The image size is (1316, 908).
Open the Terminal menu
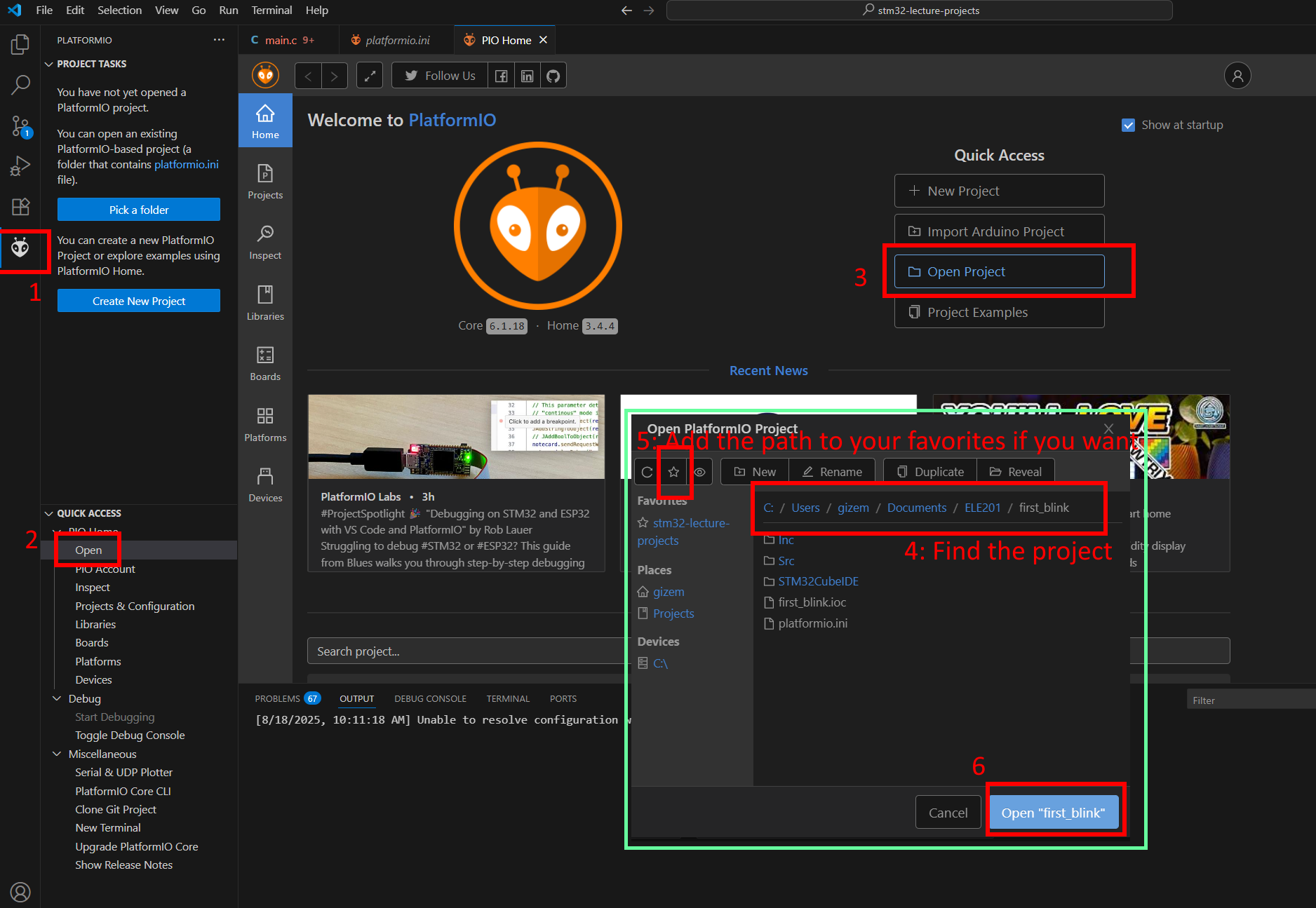point(271,10)
